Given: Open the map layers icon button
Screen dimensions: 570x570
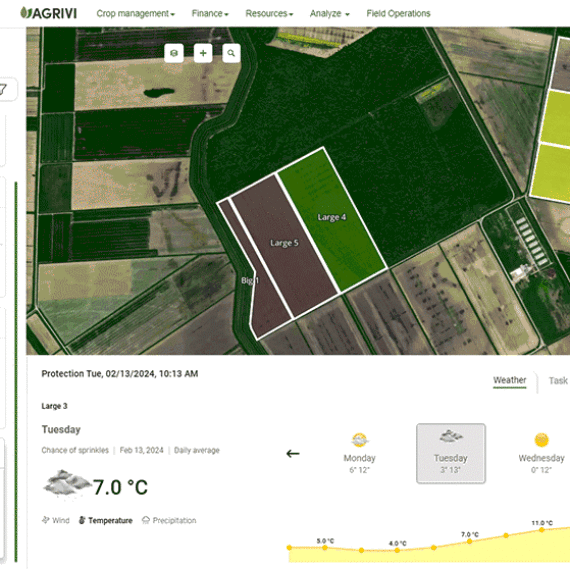Looking at the screenshot, I should click(174, 53).
